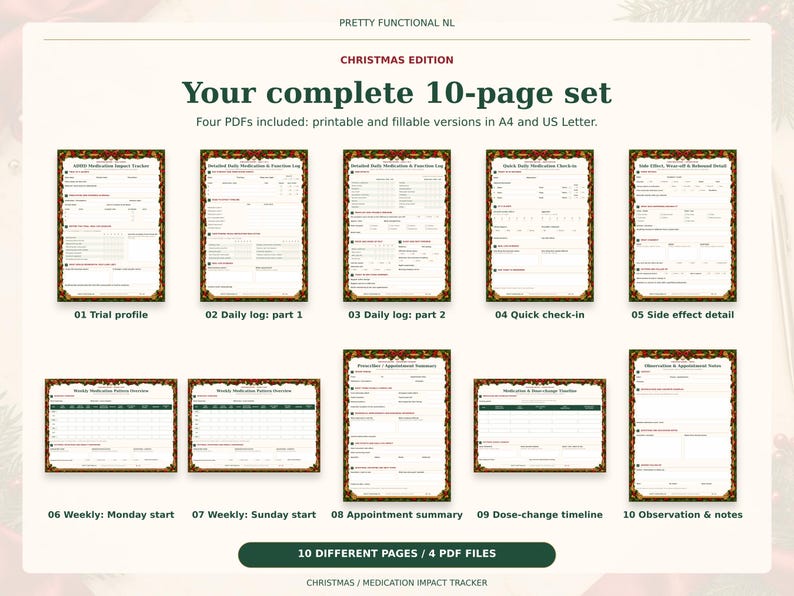Click the '07 Weekly: Sunday start' caption

coord(254,514)
